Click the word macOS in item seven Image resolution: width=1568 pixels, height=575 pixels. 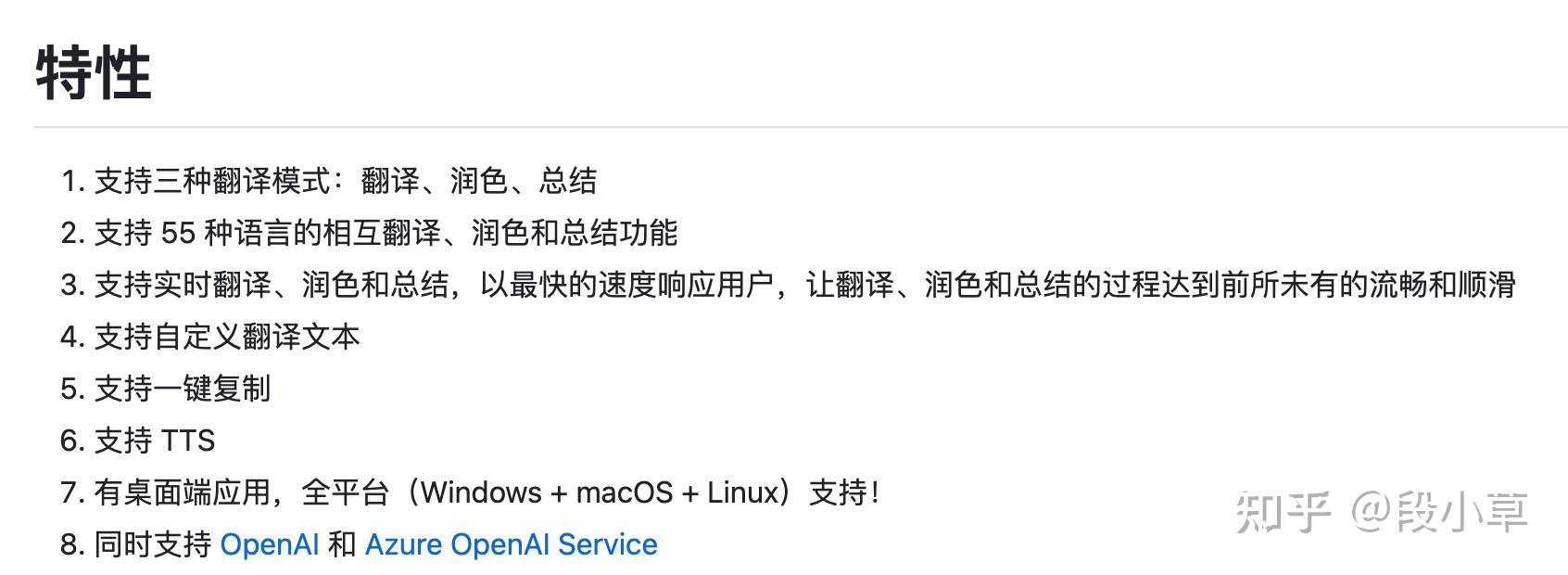(625, 492)
